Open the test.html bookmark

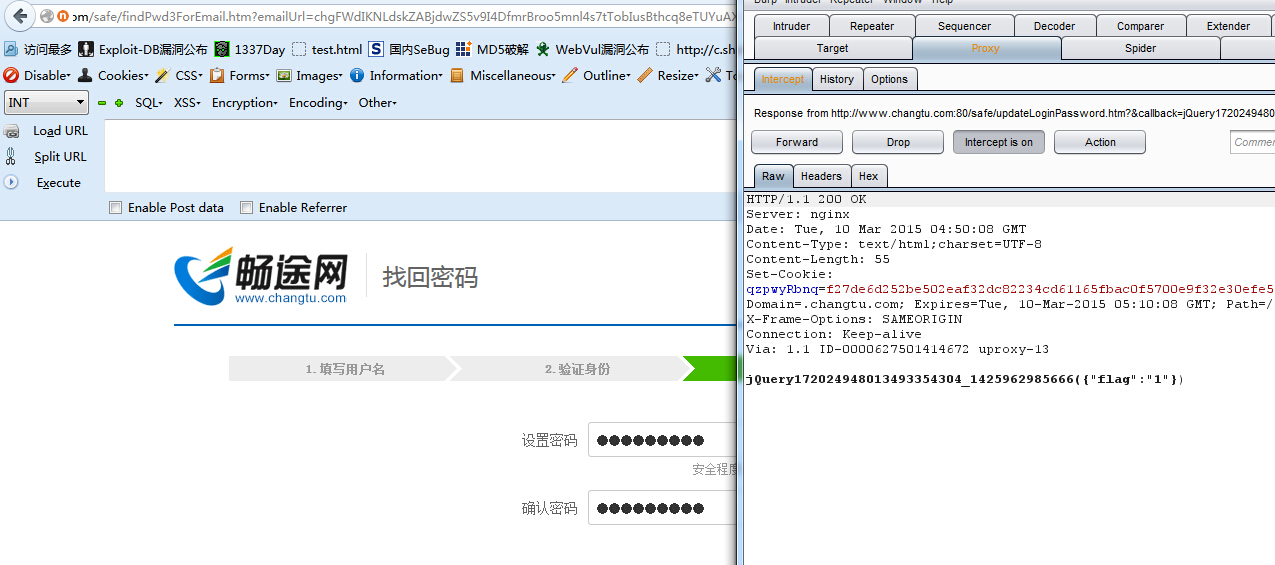pos(327,49)
